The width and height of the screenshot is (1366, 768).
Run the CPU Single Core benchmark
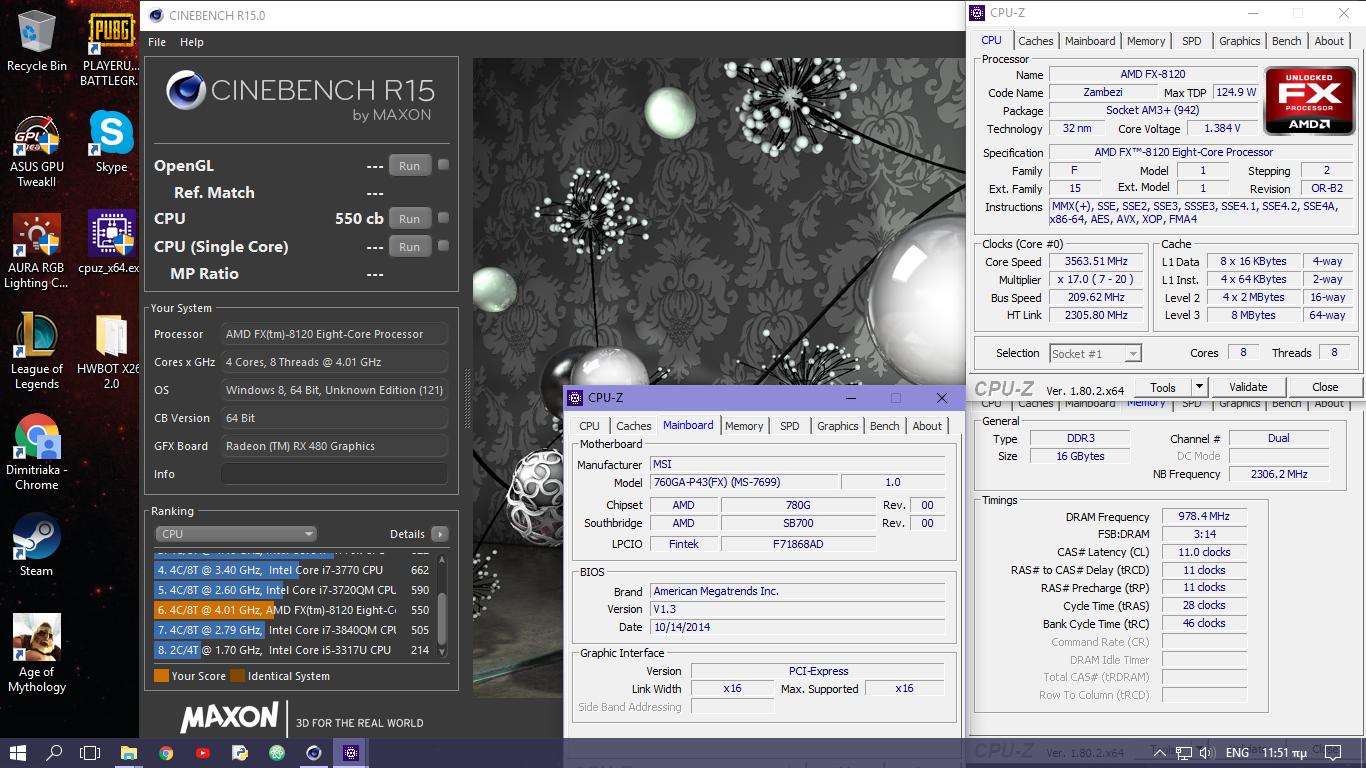(410, 246)
